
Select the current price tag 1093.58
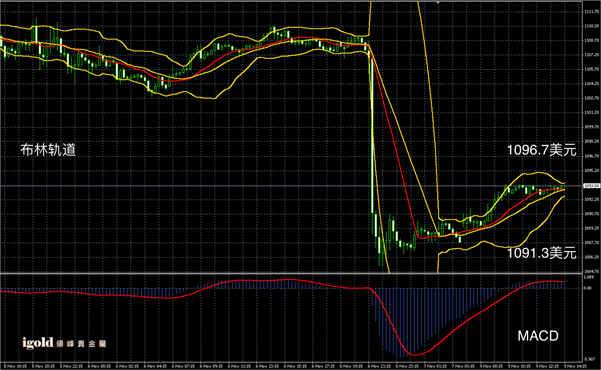[x=591, y=186]
